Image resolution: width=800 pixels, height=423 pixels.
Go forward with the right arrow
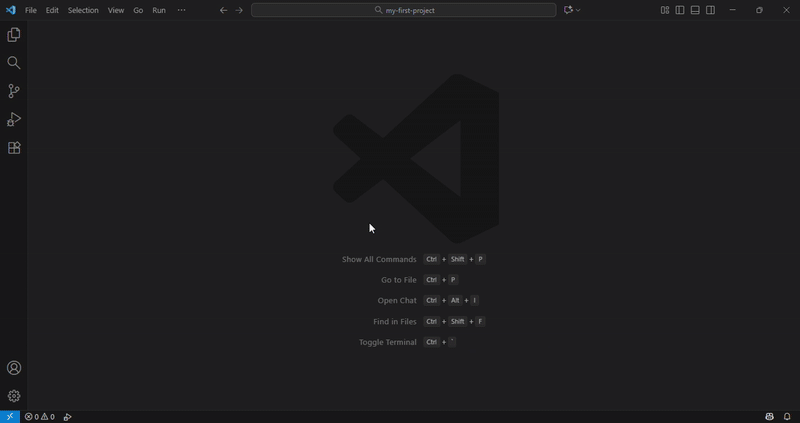tap(239, 10)
